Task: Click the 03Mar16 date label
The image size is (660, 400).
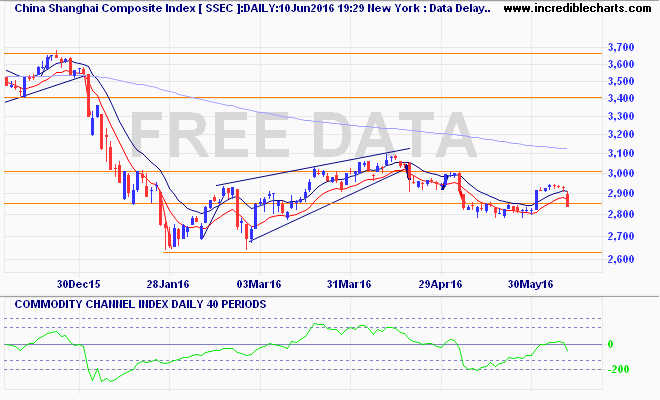Action: tap(259, 284)
